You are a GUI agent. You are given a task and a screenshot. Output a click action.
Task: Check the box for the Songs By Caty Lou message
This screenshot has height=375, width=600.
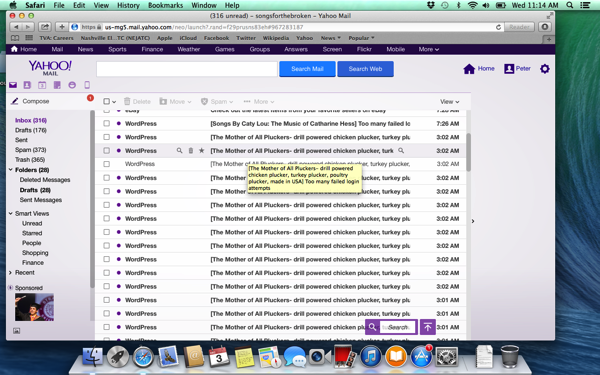pos(106,124)
